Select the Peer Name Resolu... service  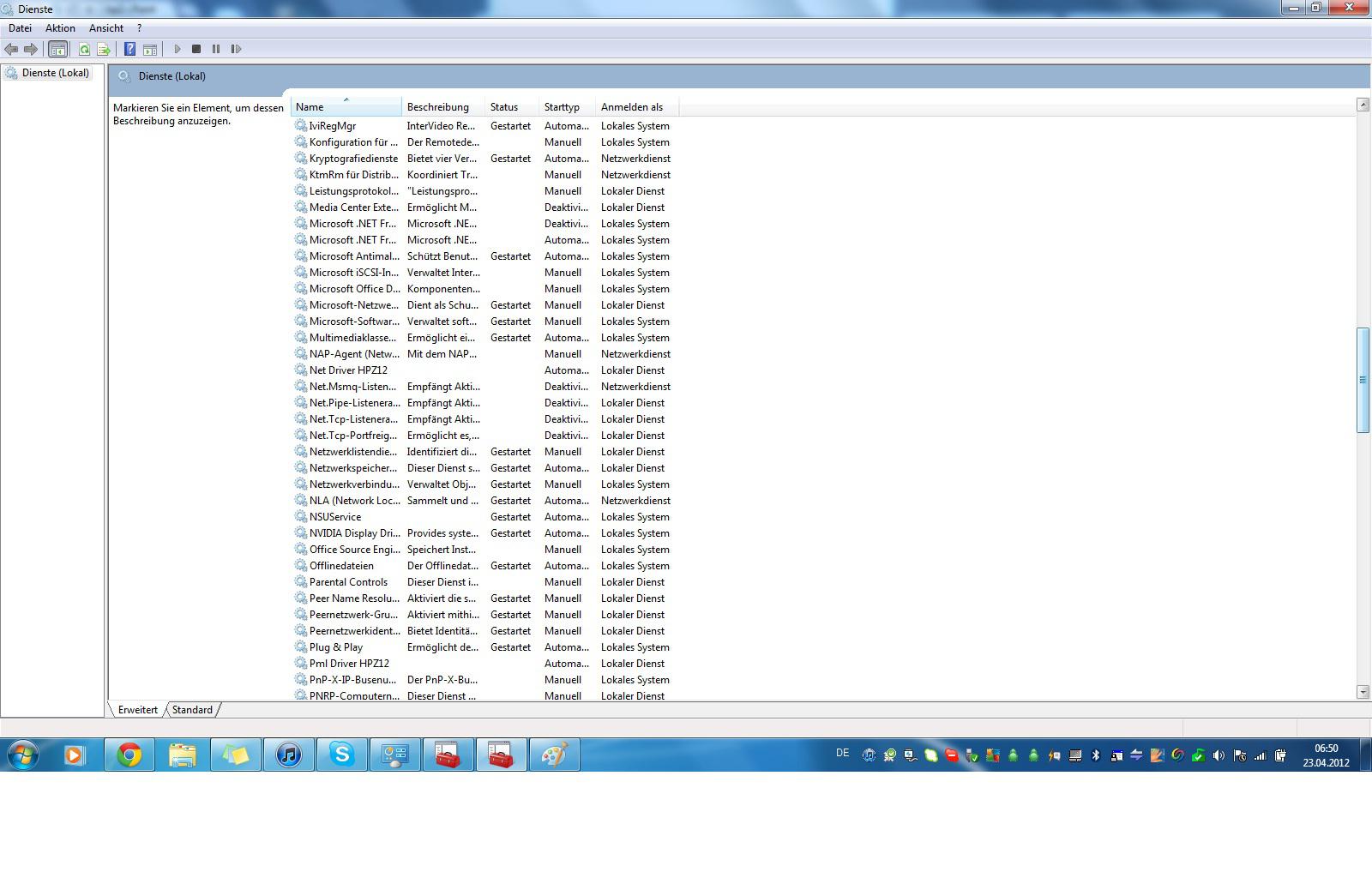point(484,598)
